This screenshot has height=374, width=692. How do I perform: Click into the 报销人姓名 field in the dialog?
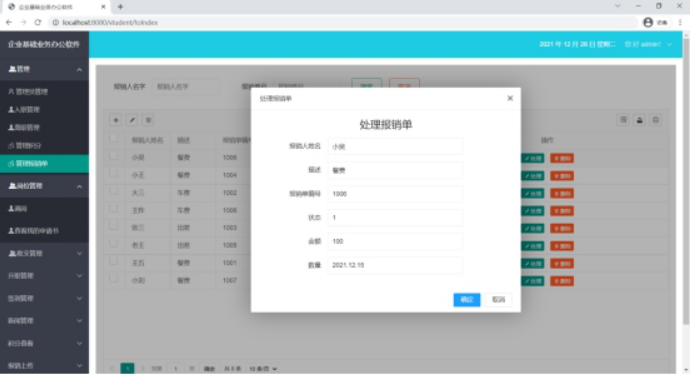tap(395, 147)
